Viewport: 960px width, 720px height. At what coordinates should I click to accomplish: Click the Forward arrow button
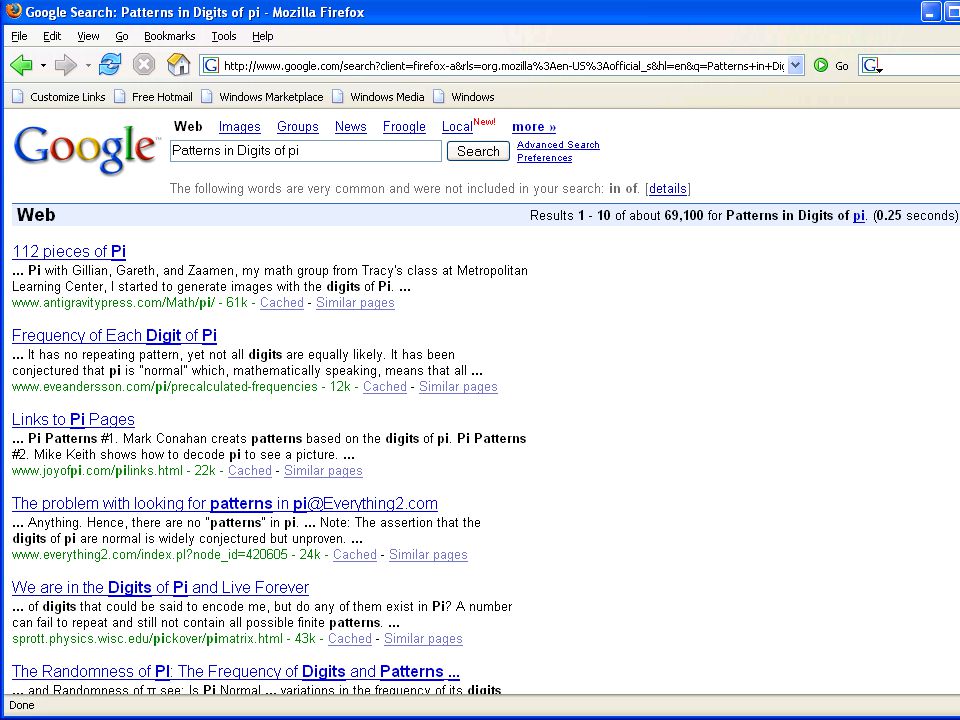click(66, 65)
